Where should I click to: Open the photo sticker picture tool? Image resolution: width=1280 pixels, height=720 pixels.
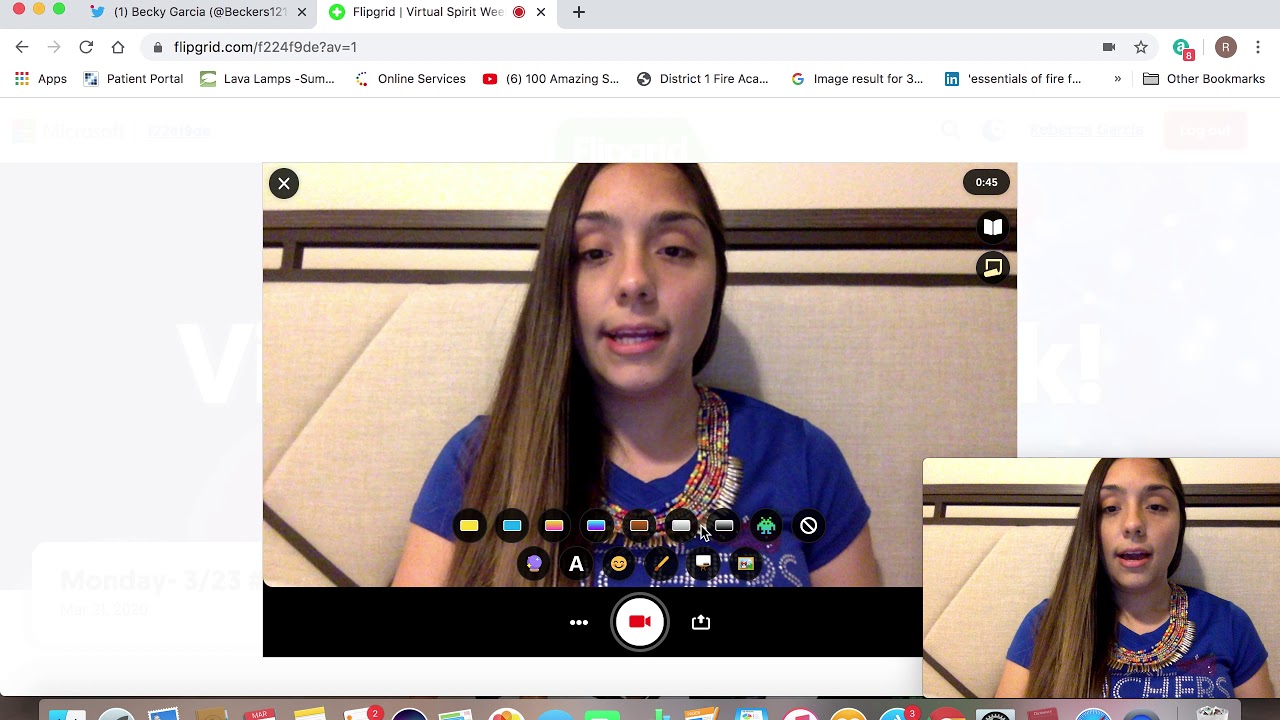point(746,564)
